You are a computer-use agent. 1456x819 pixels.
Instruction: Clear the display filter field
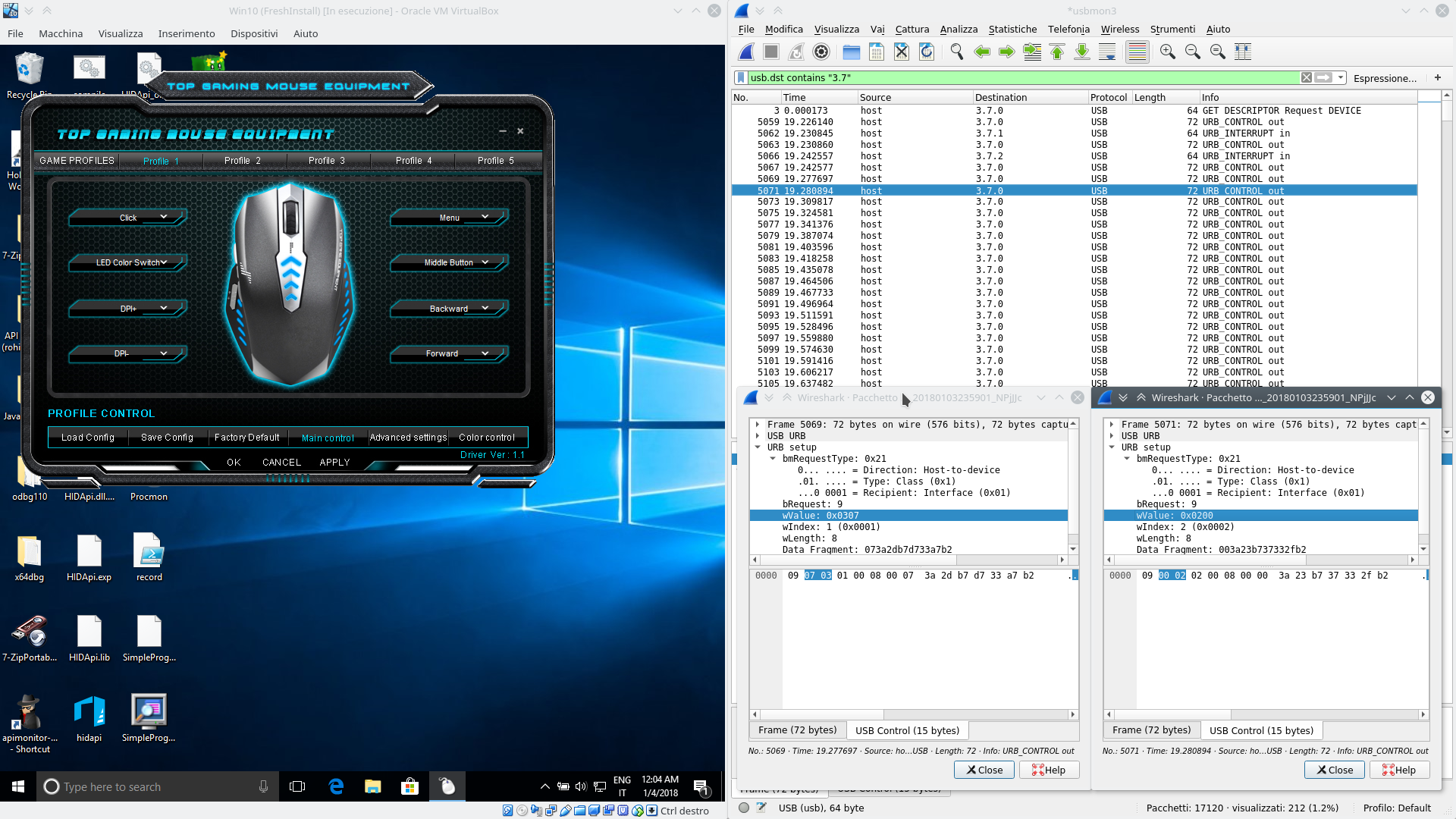coord(1306,77)
